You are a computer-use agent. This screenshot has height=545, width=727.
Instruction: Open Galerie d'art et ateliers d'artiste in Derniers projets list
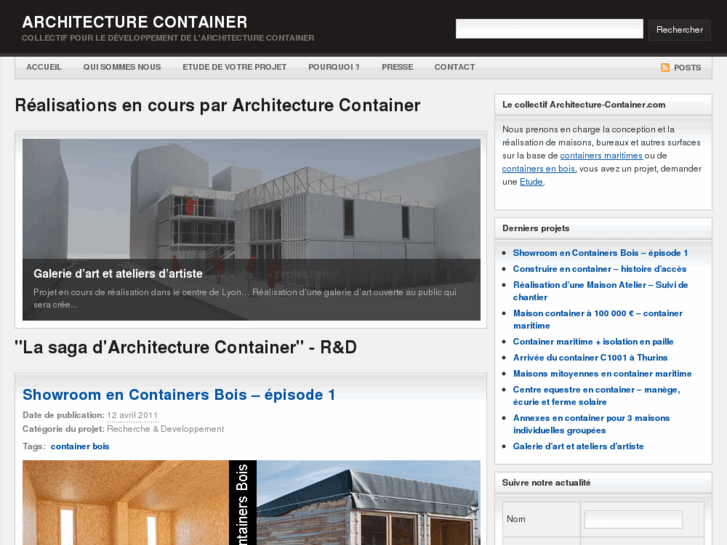pyautogui.click(x=578, y=446)
